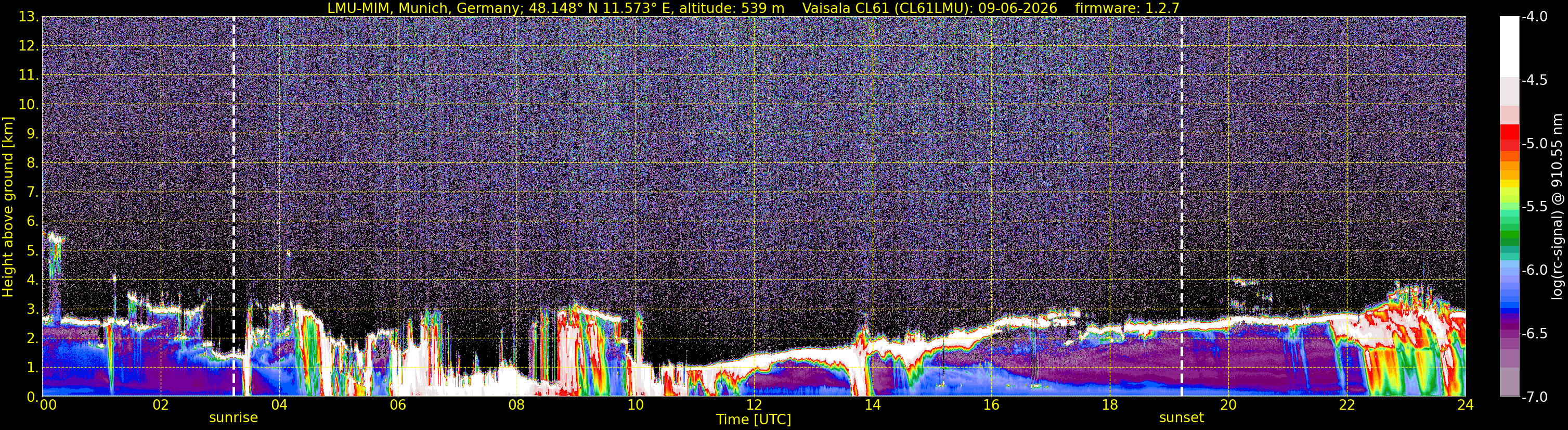Click the time tick label '20'
The width and height of the screenshot is (1568, 430).
pos(1229,405)
